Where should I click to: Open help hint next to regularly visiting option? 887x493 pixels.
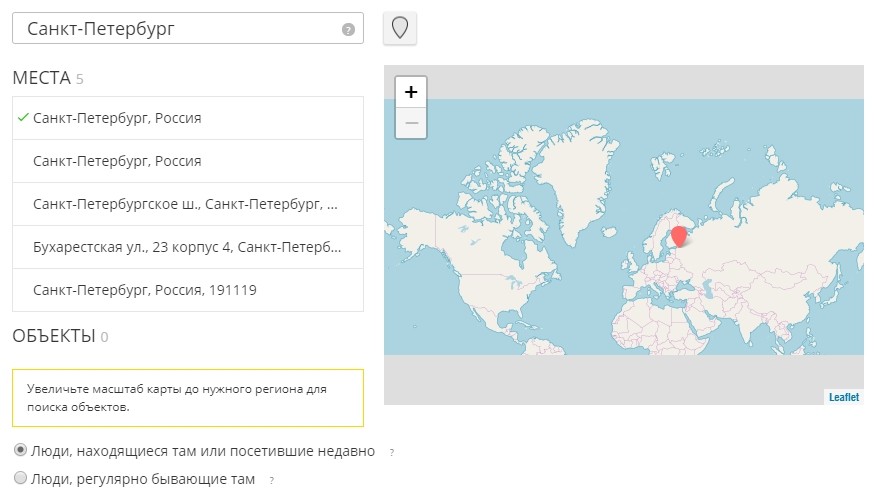coord(272,481)
